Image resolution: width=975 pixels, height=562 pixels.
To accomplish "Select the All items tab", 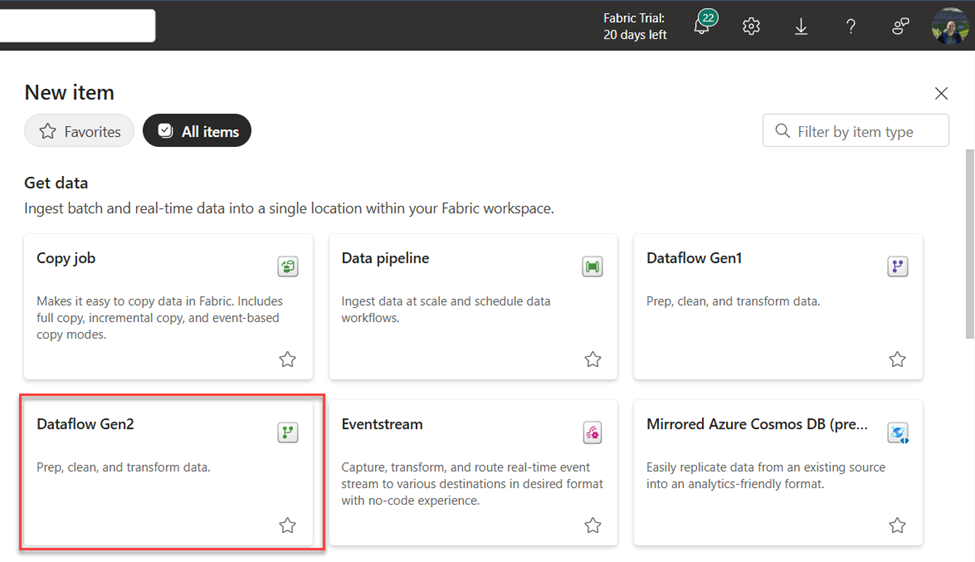I will click(x=197, y=131).
